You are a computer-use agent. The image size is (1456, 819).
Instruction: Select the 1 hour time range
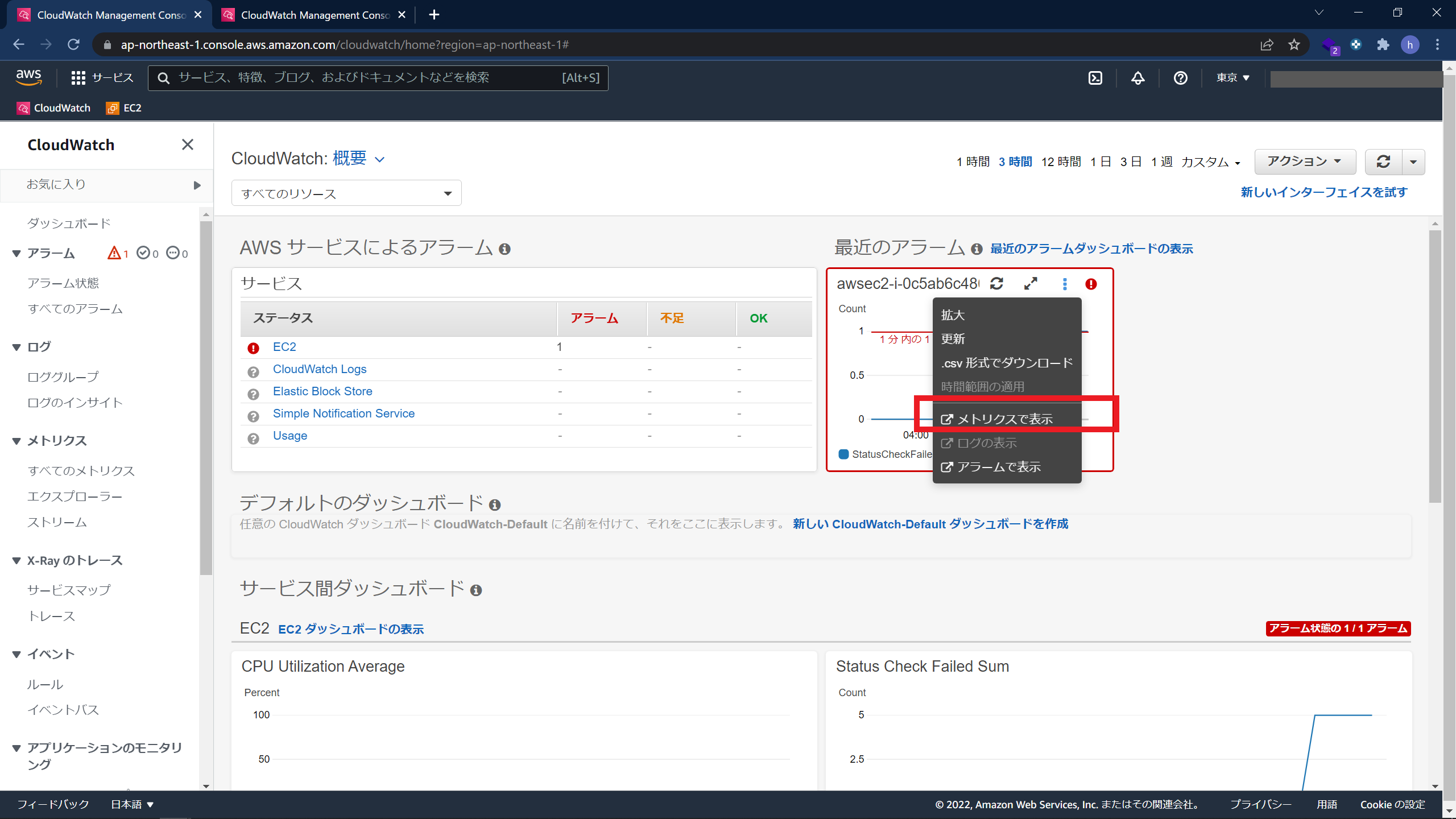(973, 162)
